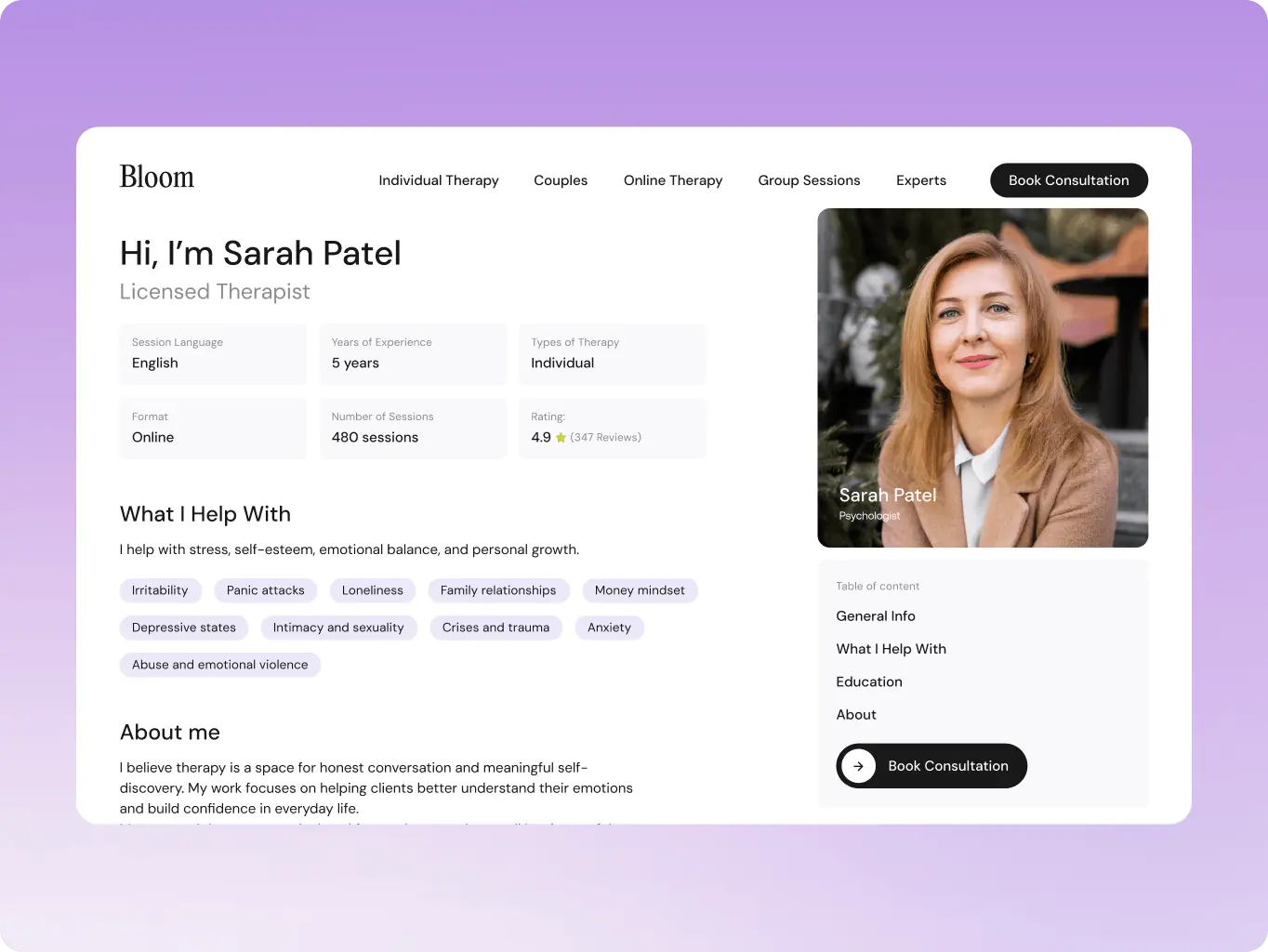Click the Number of Sessions card
1268x952 pixels.
point(413,428)
